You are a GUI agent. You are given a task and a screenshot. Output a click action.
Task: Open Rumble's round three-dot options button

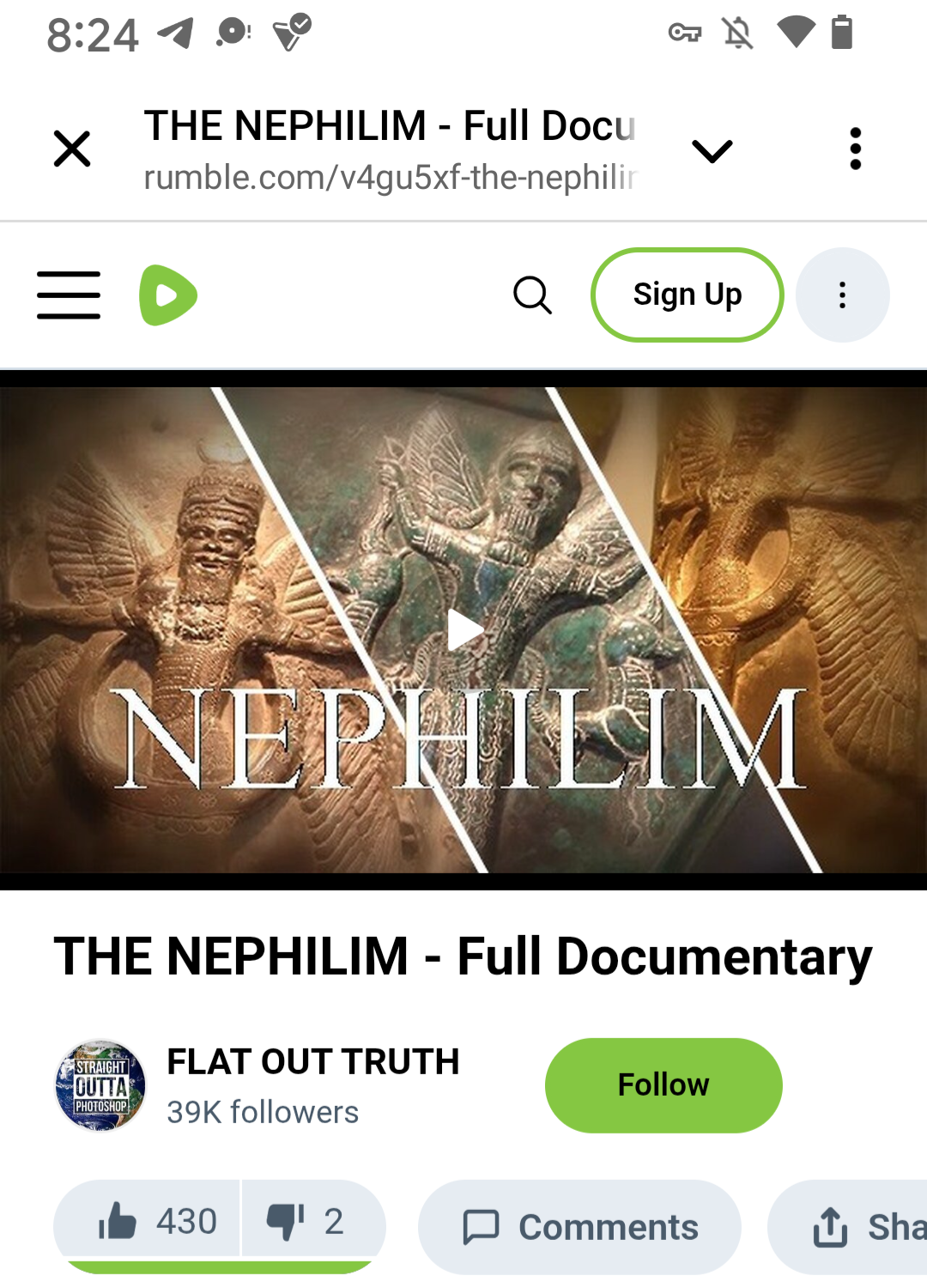coord(843,295)
